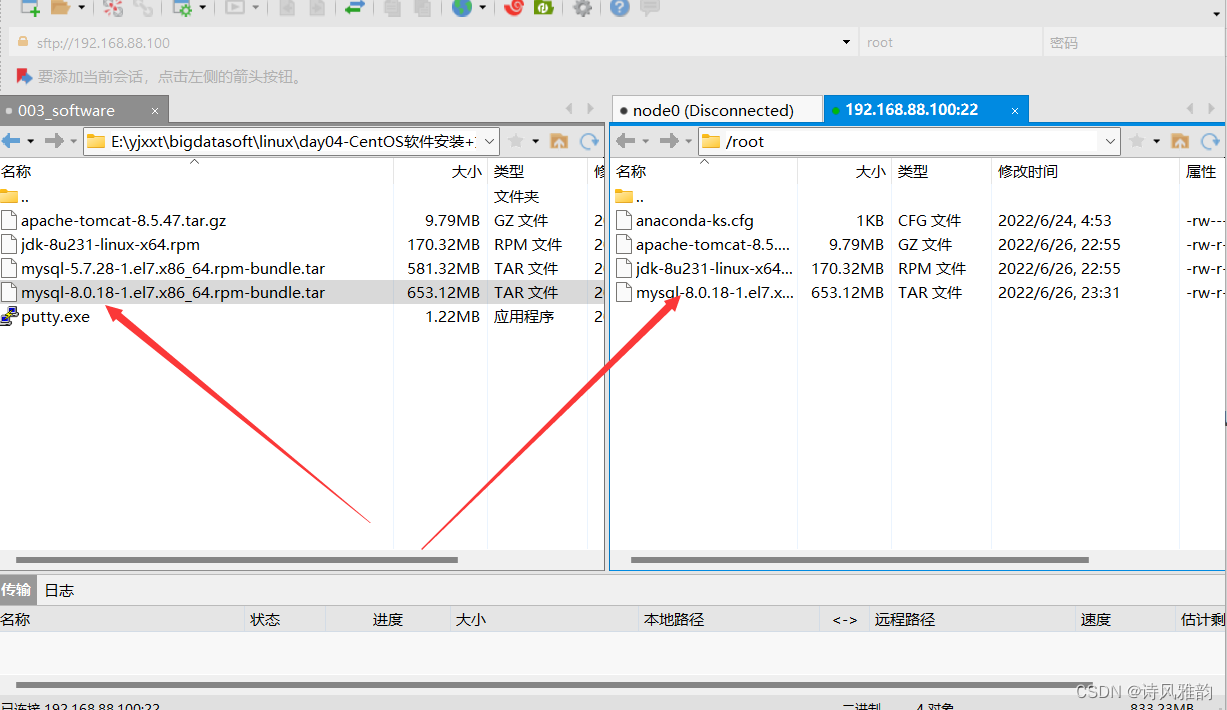This screenshot has height=710, width=1227.
Task: Open local pane back history dropdown
Action: pos(31,141)
